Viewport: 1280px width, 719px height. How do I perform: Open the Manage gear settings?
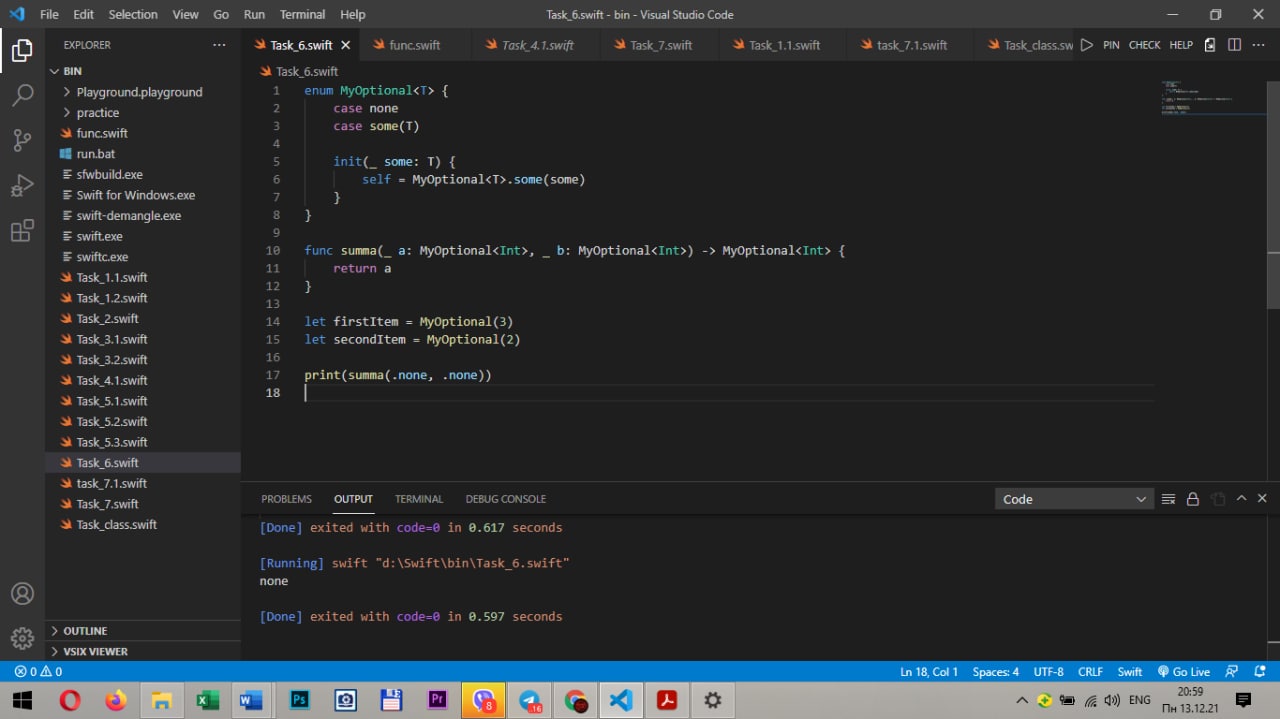[x=22, y=638]
